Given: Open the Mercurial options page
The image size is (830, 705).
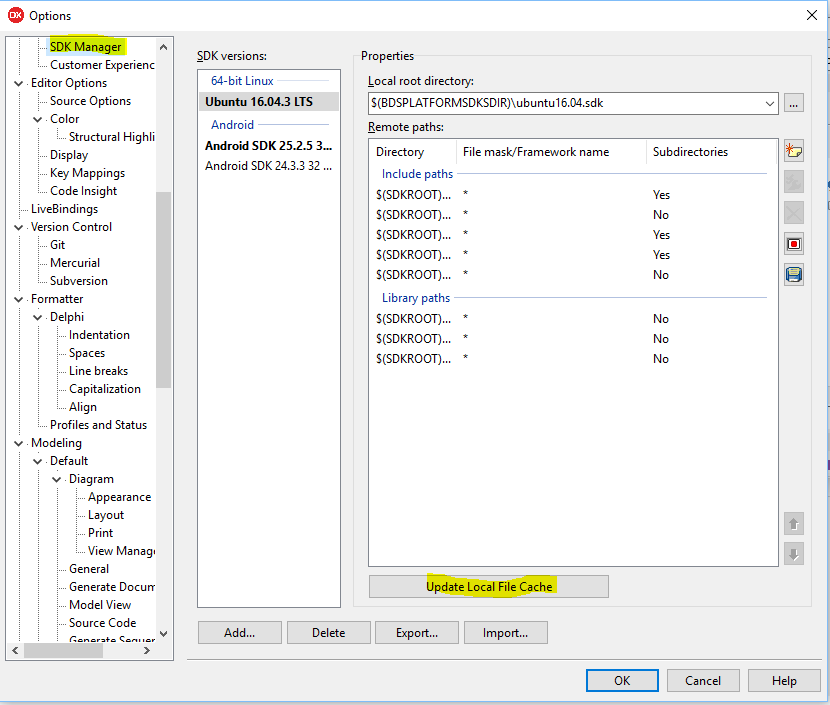Looking at the screenshot, I should (75, 263).
